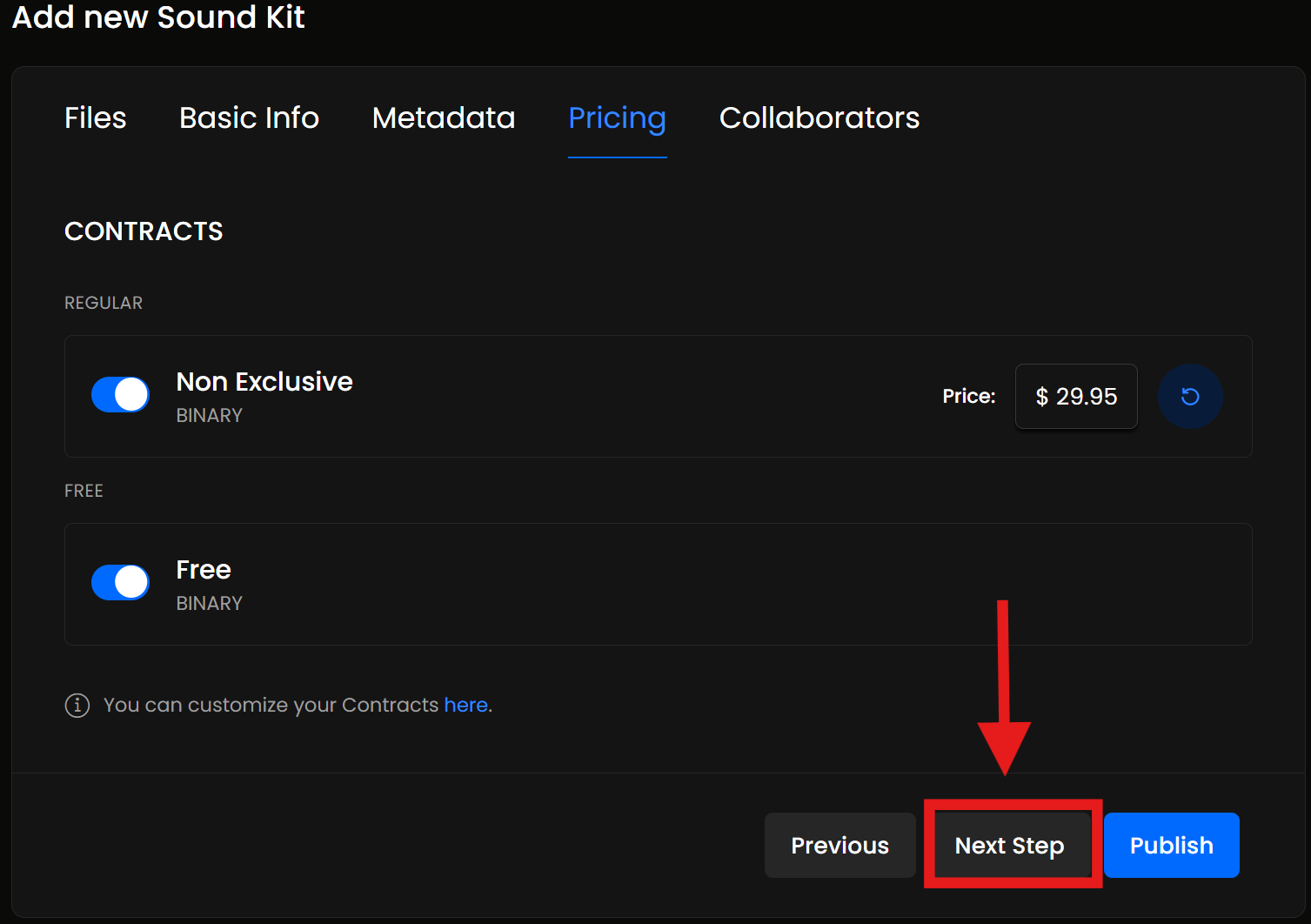The width and height of the screenshot is (1311, 924).
Task: Go to the Metadata tab
Action: tap(444, 118)
